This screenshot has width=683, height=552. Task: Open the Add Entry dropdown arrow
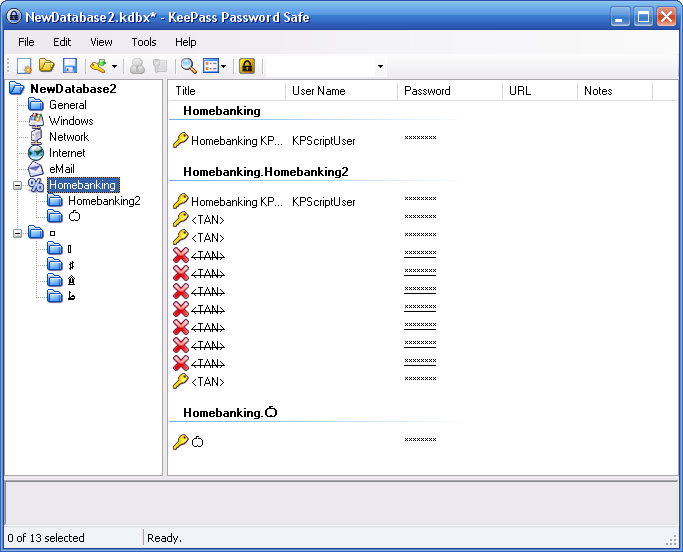(x=114, y=67)
